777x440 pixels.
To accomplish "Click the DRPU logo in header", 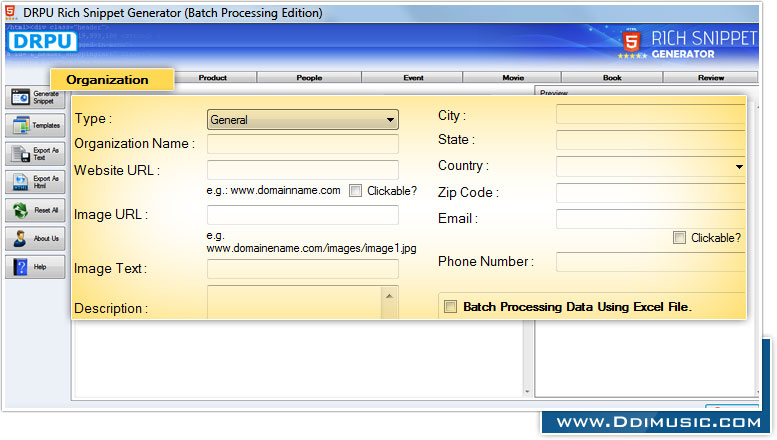I will pos(42,42).
